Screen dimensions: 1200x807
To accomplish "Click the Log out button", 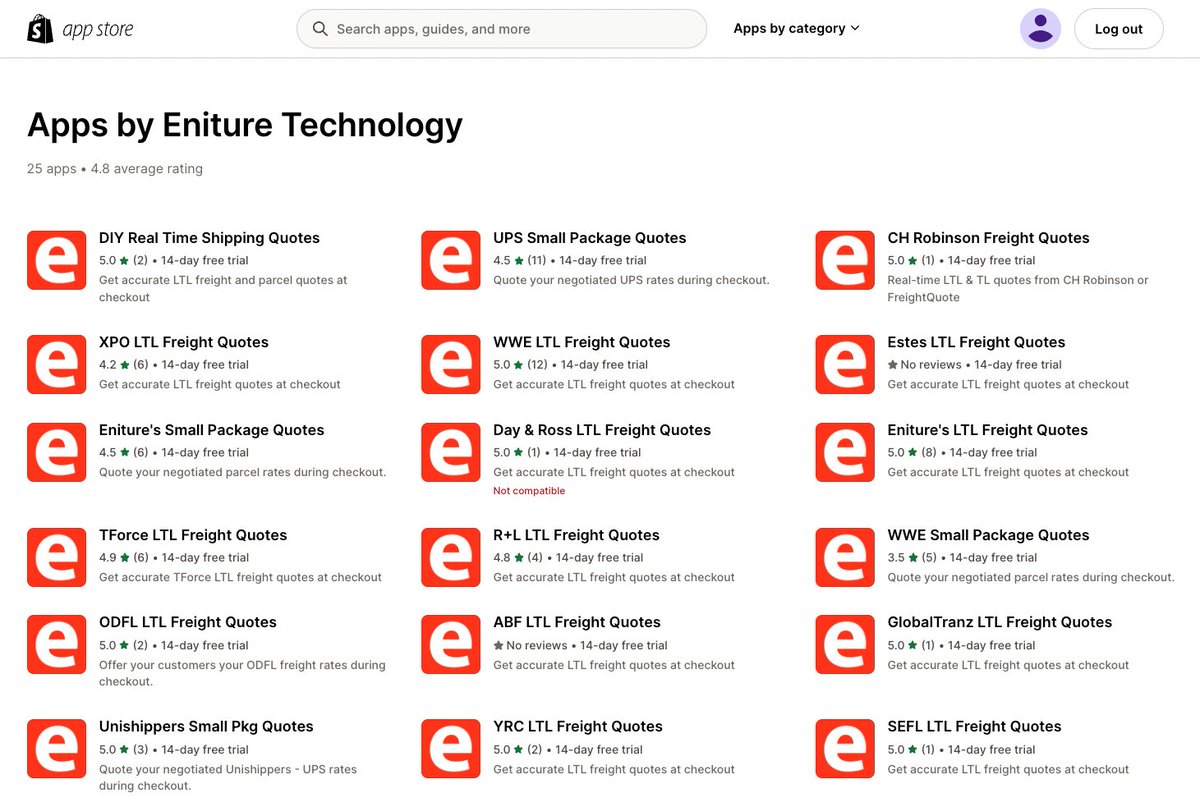I will [x=1118, y=29].
